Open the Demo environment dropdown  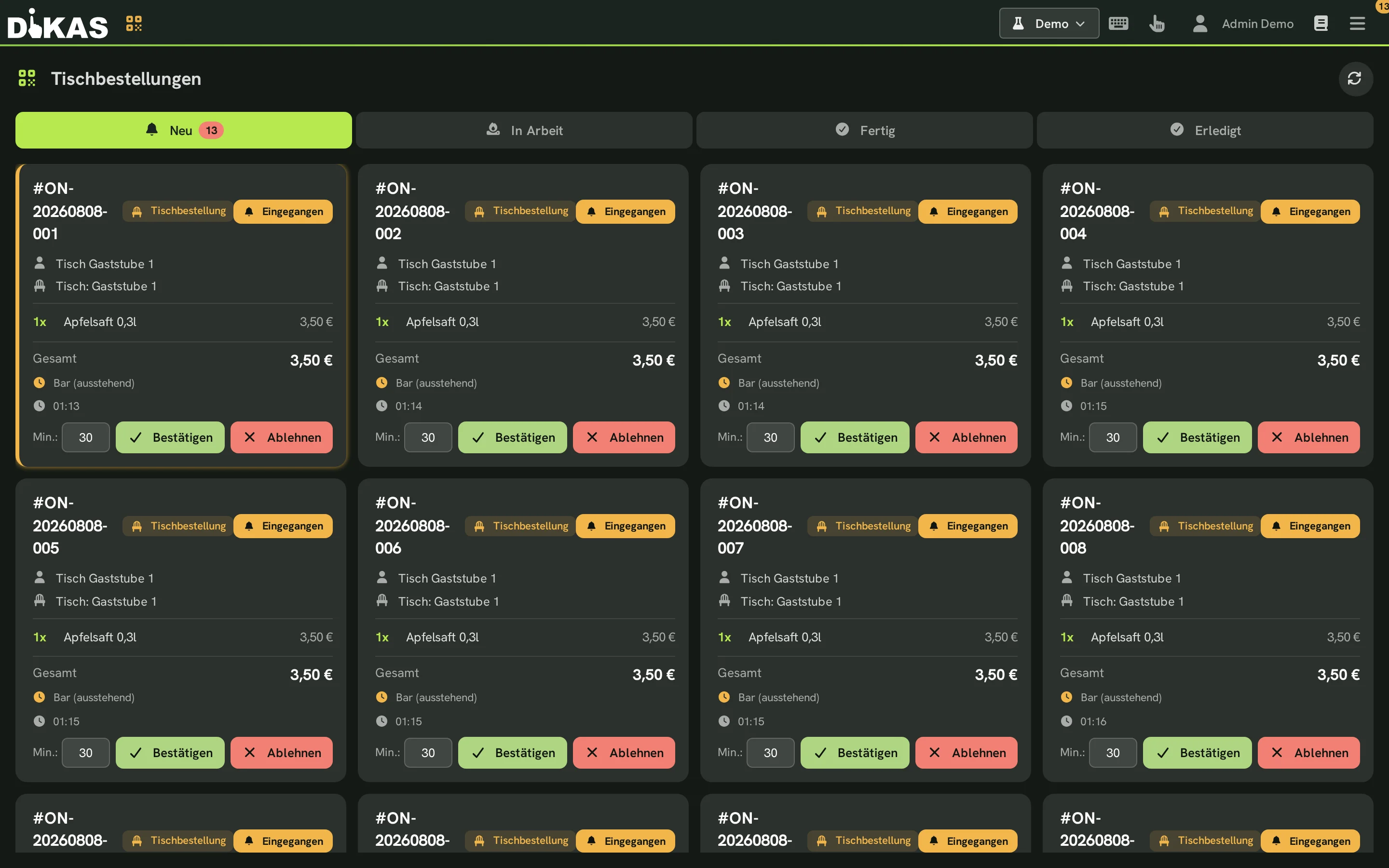point(1049,24)
